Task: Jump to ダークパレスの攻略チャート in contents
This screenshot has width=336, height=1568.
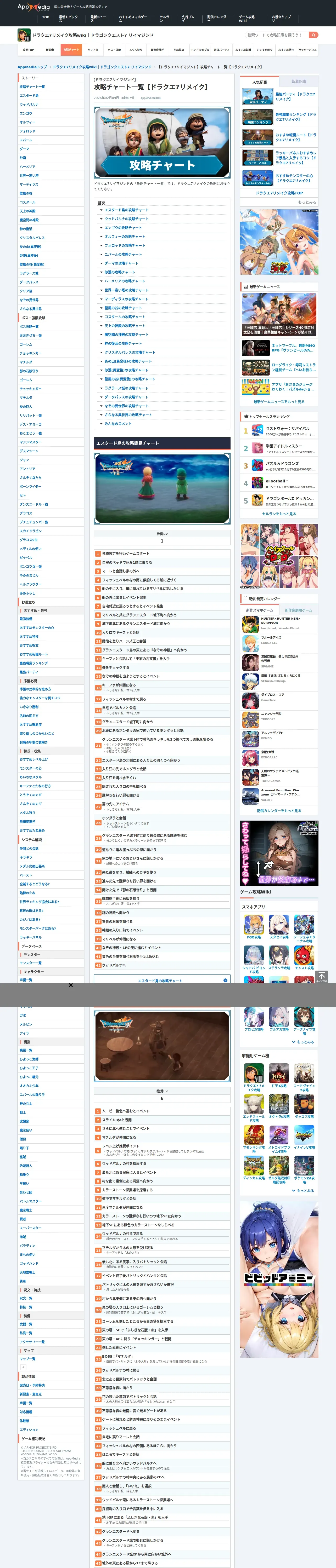Action: [126, 397]
